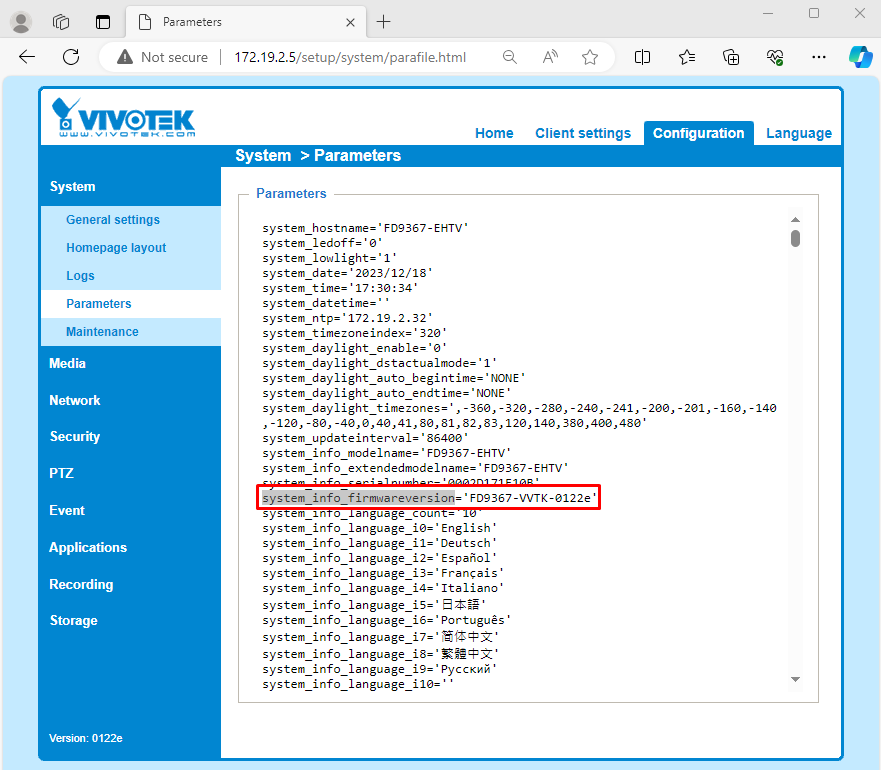Click the browser back arrow
Screen dimensions: 881x770
point(26,57)
